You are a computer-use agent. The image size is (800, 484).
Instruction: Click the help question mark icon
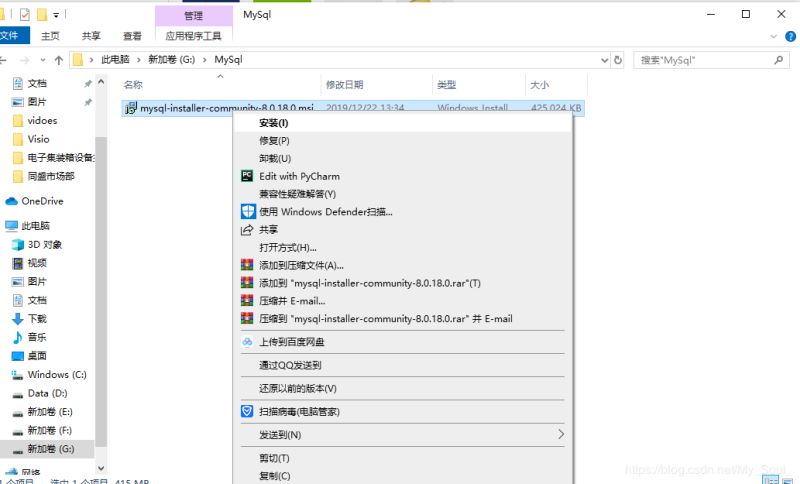790,36
